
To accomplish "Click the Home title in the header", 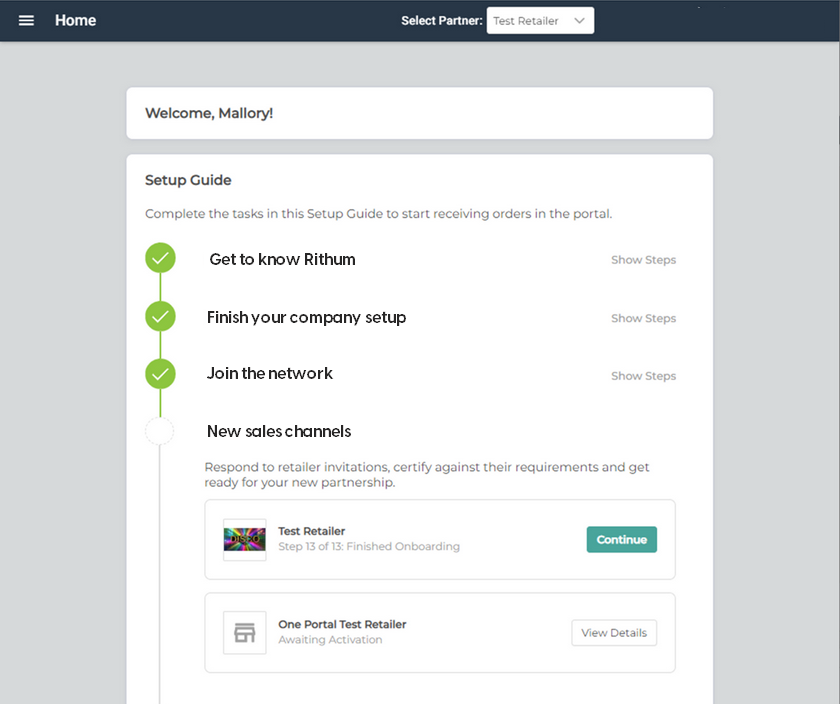I will tap(76, 21).
